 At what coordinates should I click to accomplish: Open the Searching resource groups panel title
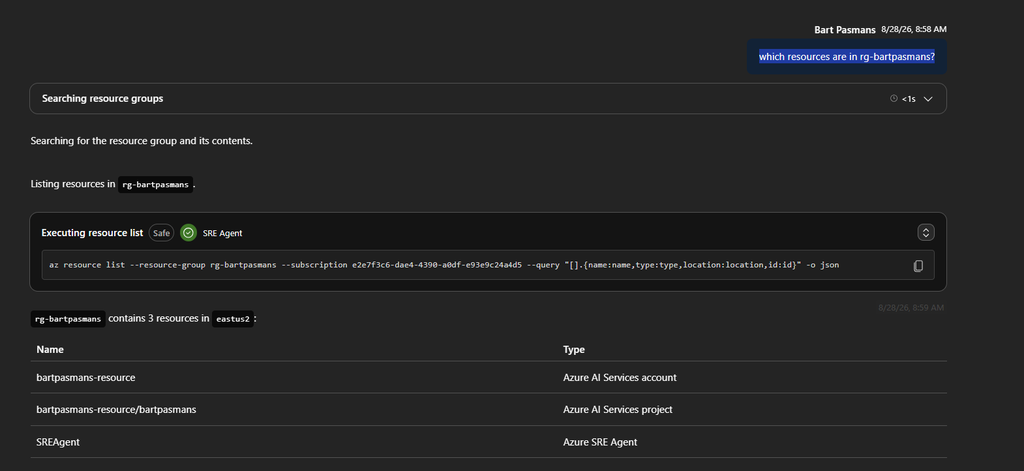[x=103, y=99]
